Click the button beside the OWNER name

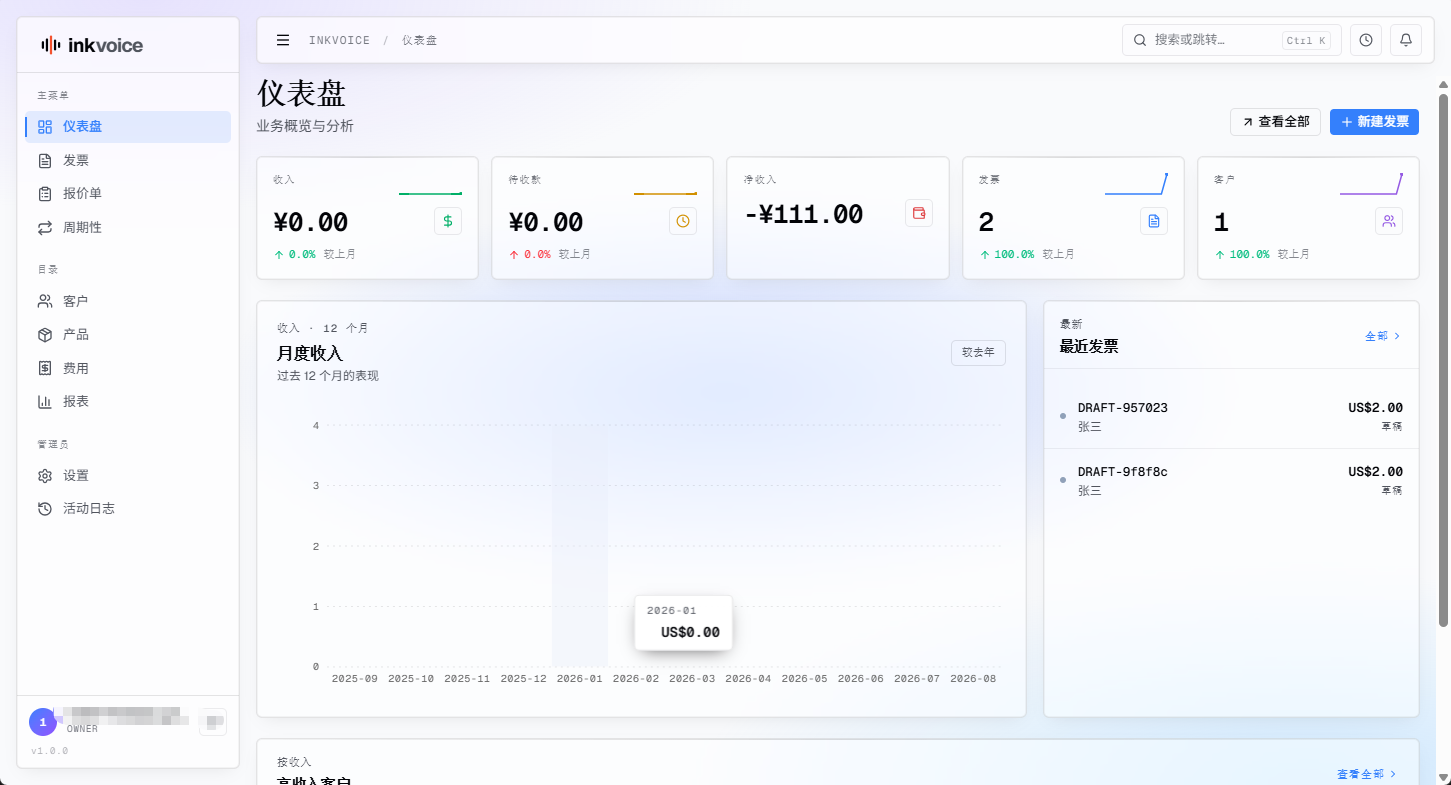(x=213, y=722)
